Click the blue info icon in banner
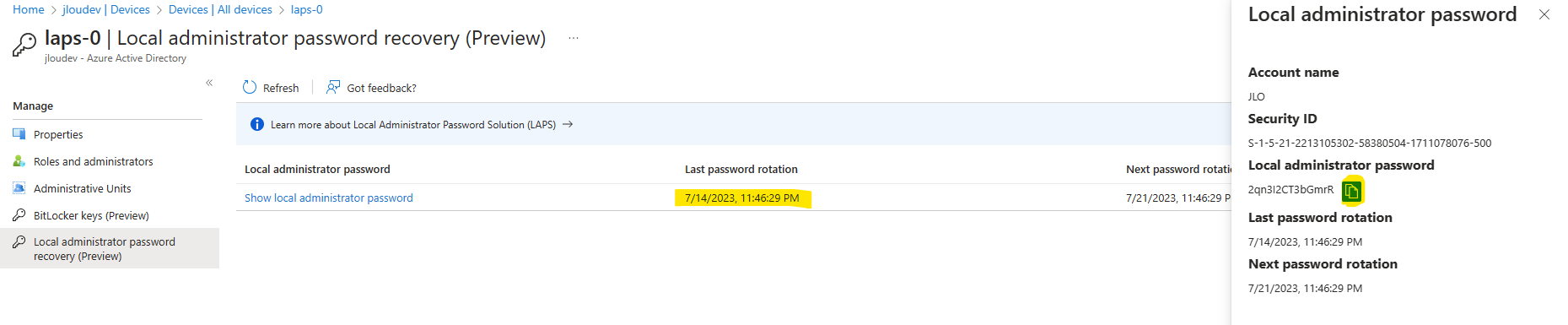Screen dimensions: 1568x325 coord(257,124)
